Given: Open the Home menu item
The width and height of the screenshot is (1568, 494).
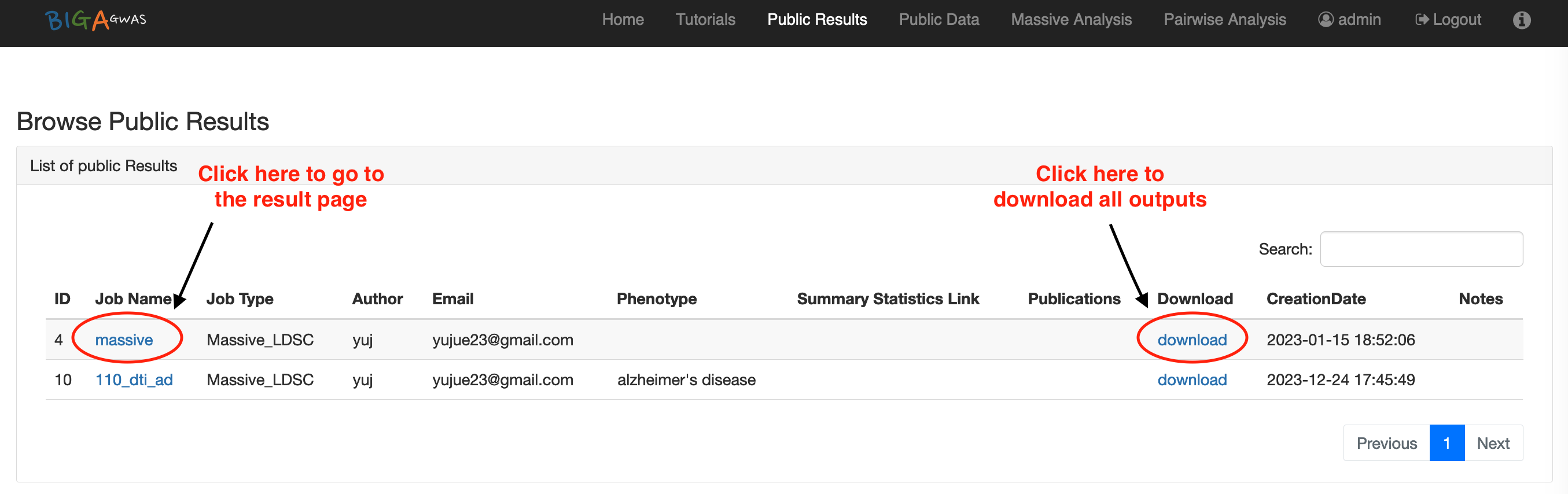Looking at the screenshot, I should (622, 20).
